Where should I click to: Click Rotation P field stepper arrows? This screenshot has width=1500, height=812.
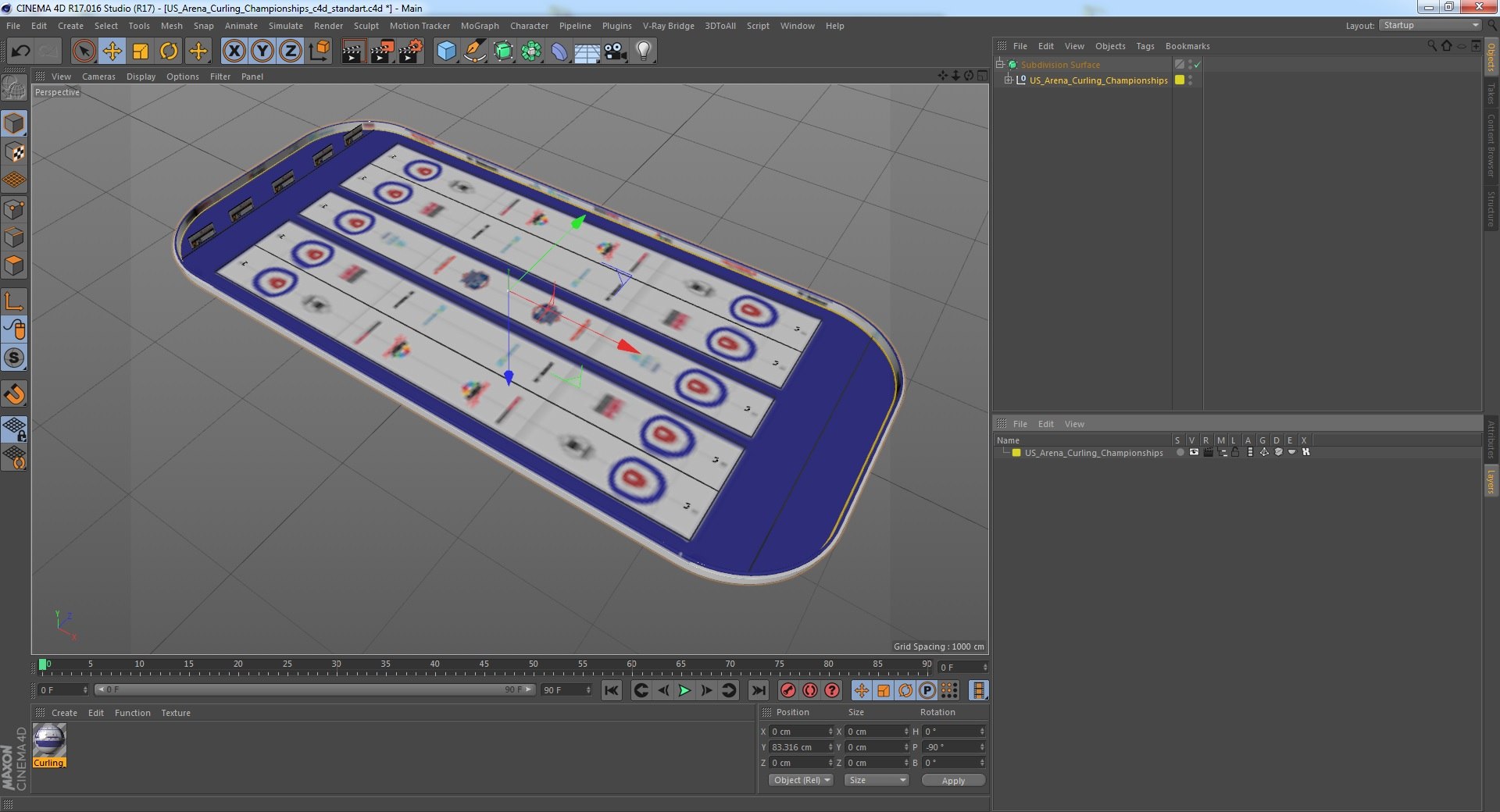tap(981, 747)
